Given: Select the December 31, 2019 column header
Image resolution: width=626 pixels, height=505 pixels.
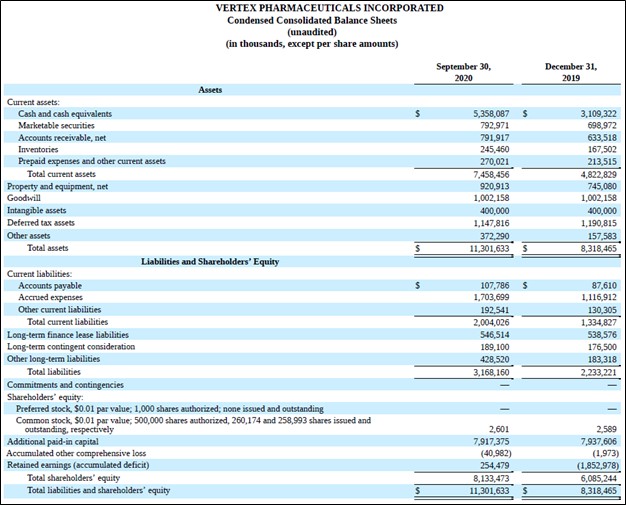Looking at the screenshot, I should [x=570, y=72].
